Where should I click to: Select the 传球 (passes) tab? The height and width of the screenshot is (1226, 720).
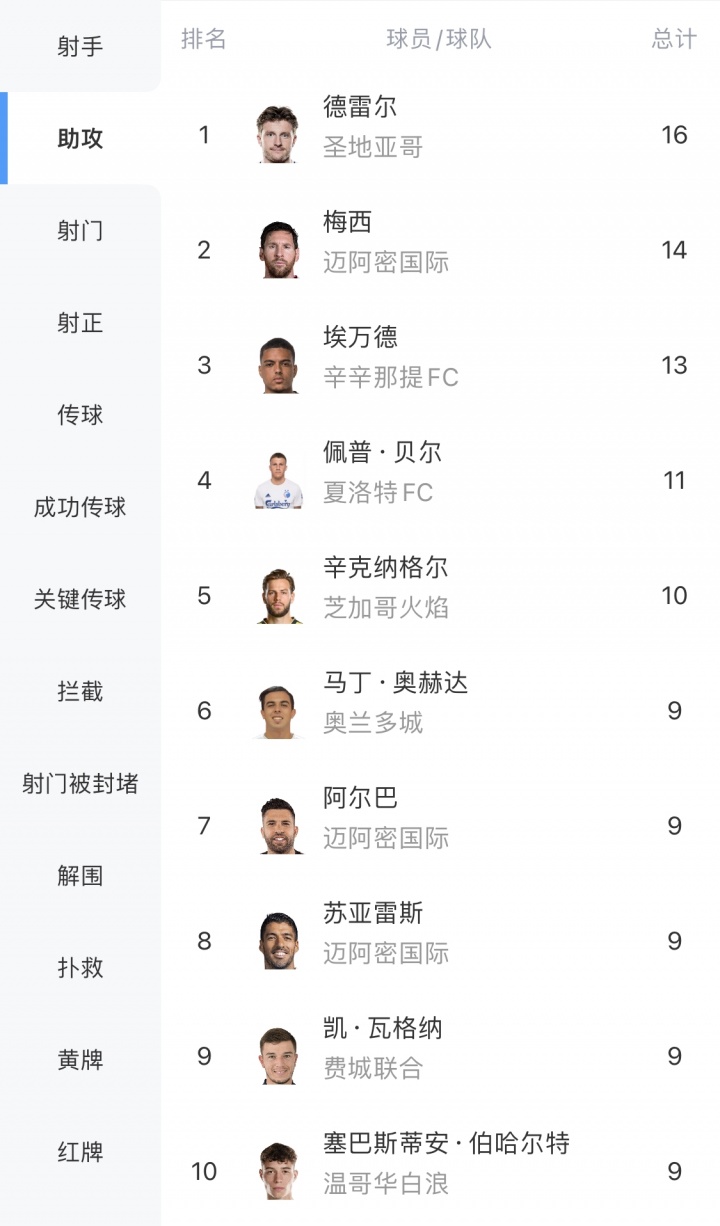pyautogui.click(x=80, y=415)
